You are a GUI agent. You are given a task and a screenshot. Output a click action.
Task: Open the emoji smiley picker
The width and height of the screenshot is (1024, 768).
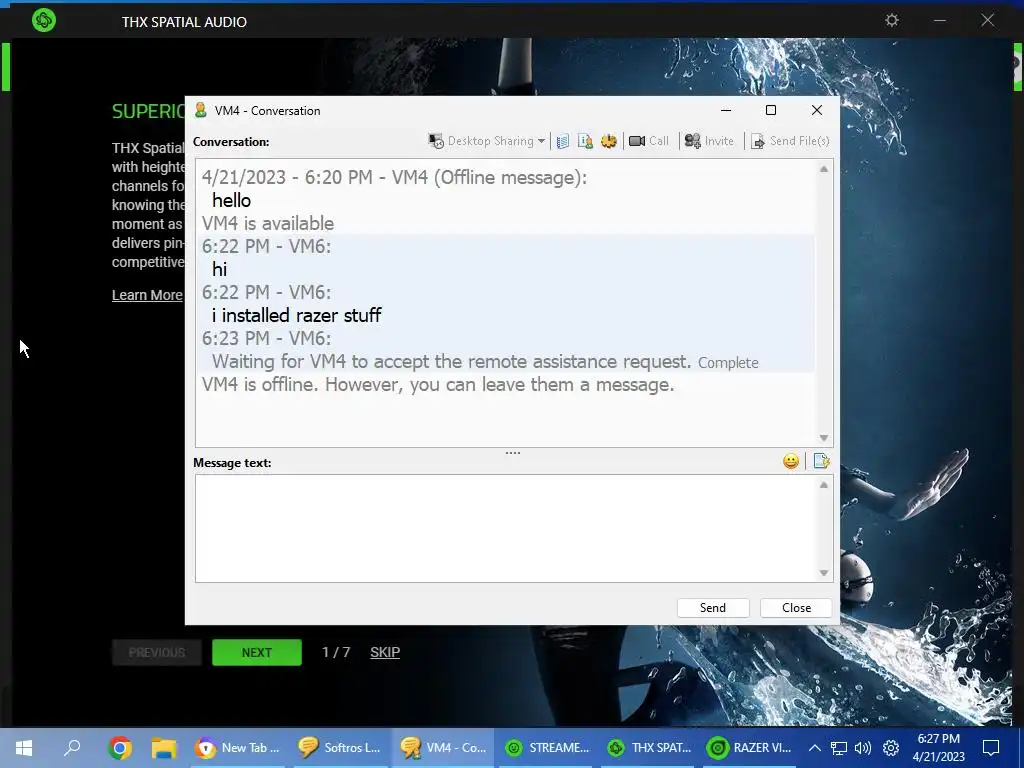click(x=791, y=462)
